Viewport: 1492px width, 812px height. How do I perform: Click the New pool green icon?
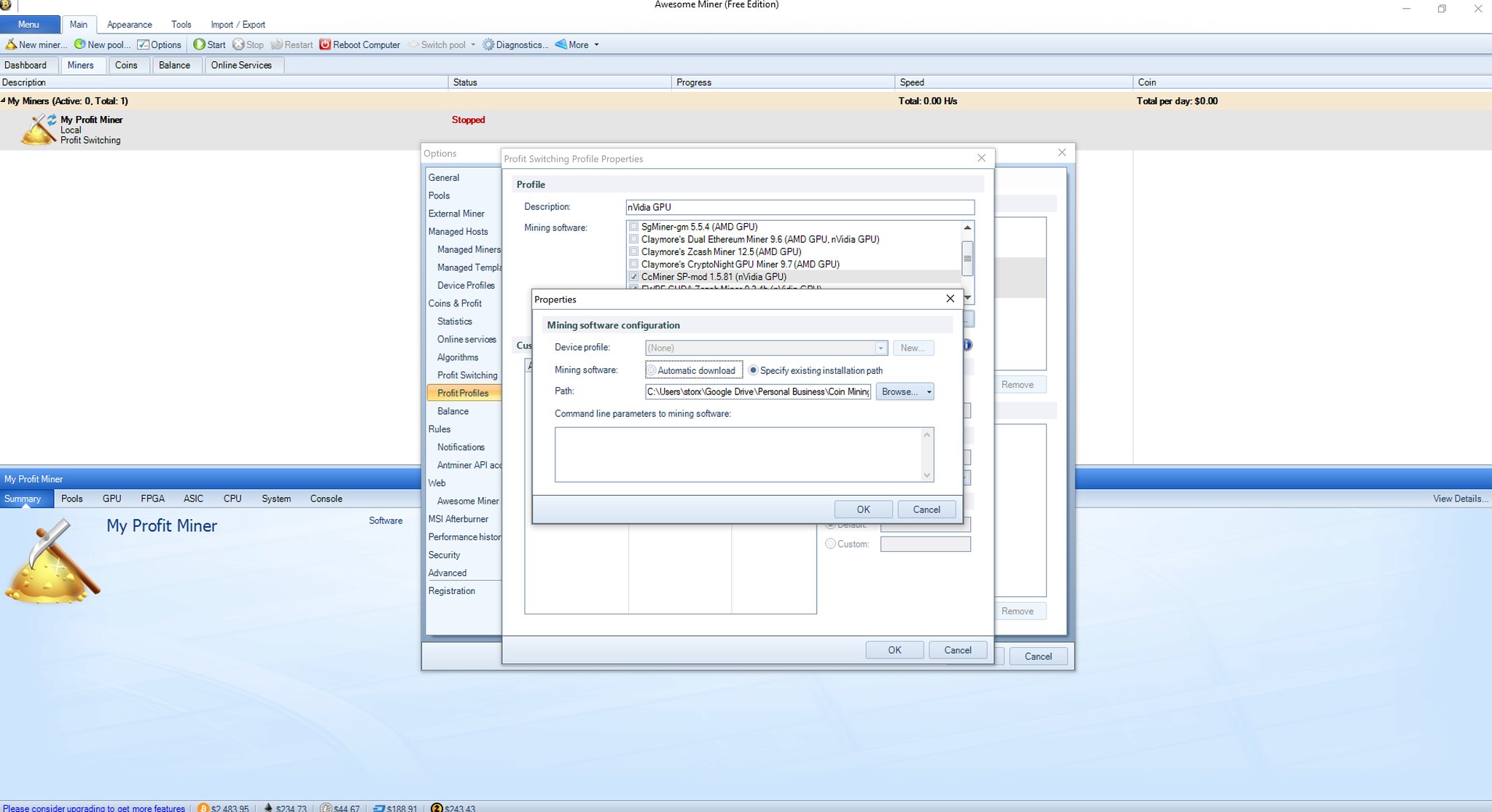(79, 44)
